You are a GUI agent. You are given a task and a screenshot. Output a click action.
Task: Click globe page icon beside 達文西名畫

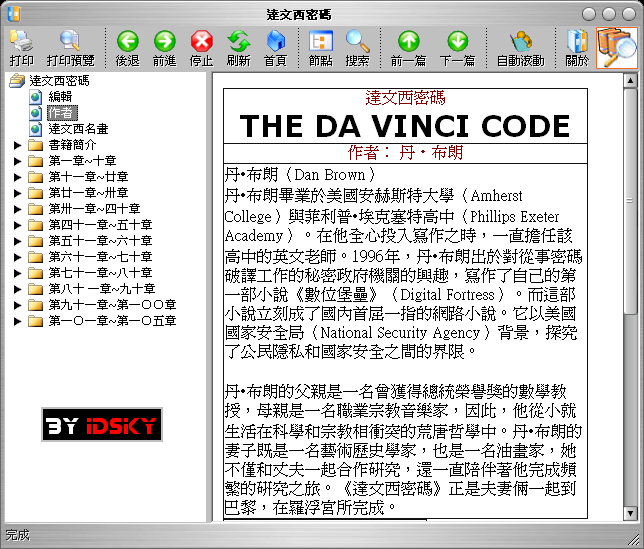click(x=36, y=129)
